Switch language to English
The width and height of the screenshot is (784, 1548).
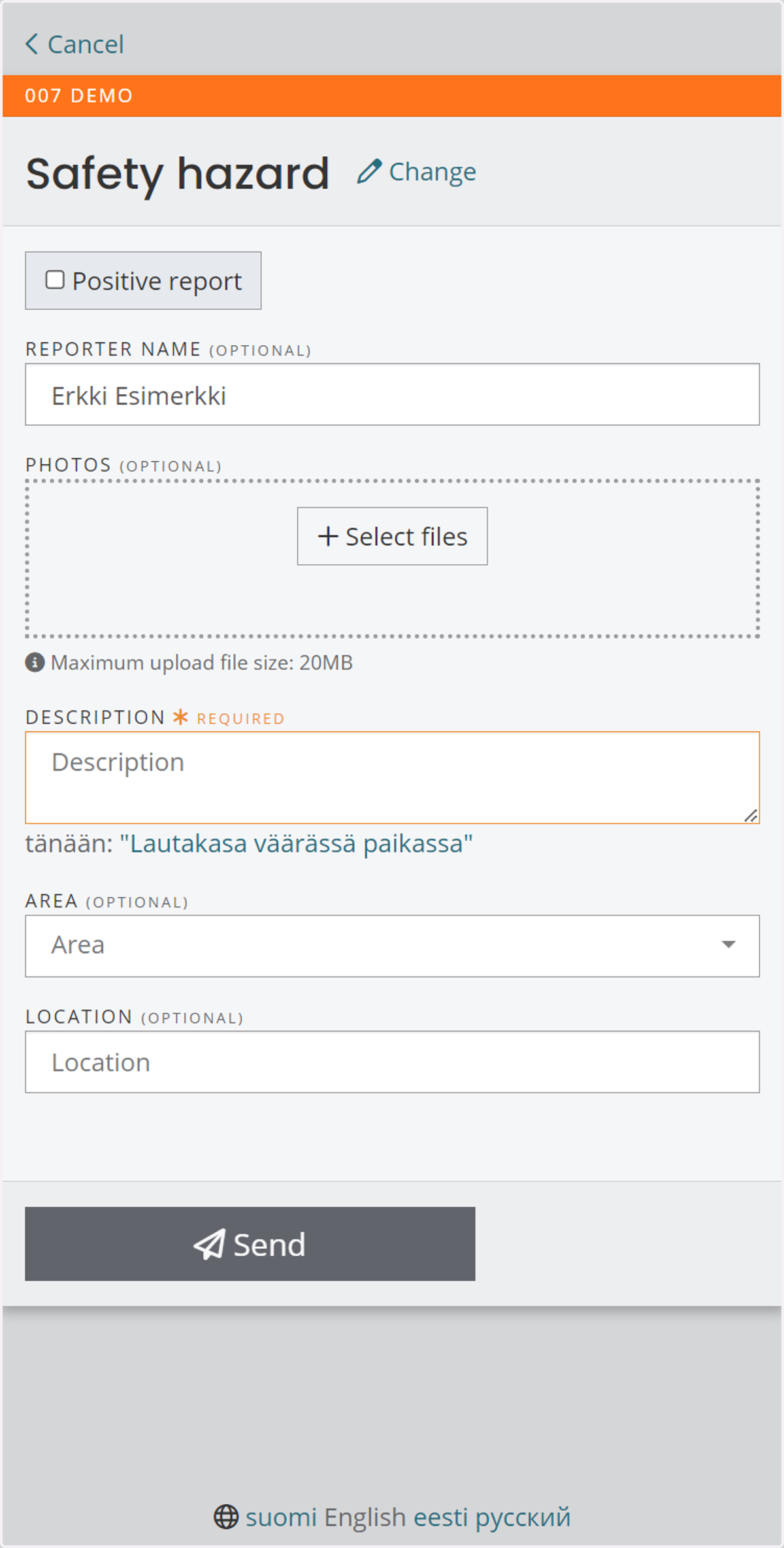(365, 1517)
